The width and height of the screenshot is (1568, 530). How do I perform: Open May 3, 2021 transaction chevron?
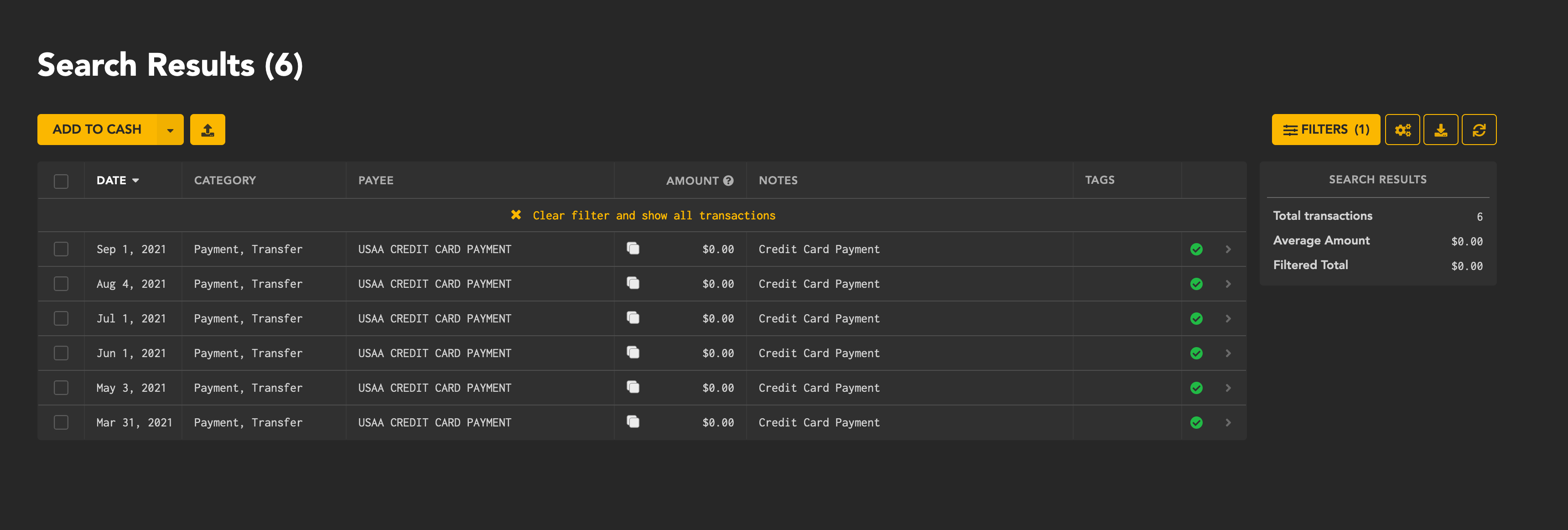[1228, 388]
